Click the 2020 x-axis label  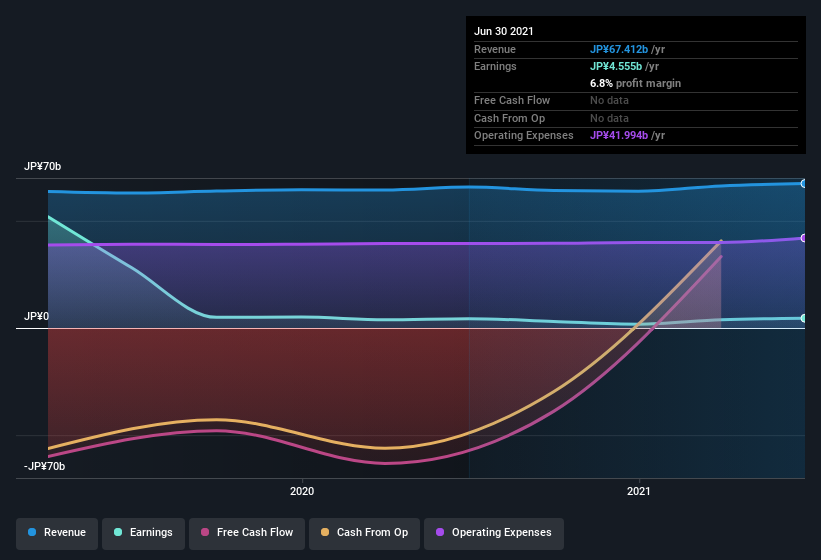pos(302,491)
